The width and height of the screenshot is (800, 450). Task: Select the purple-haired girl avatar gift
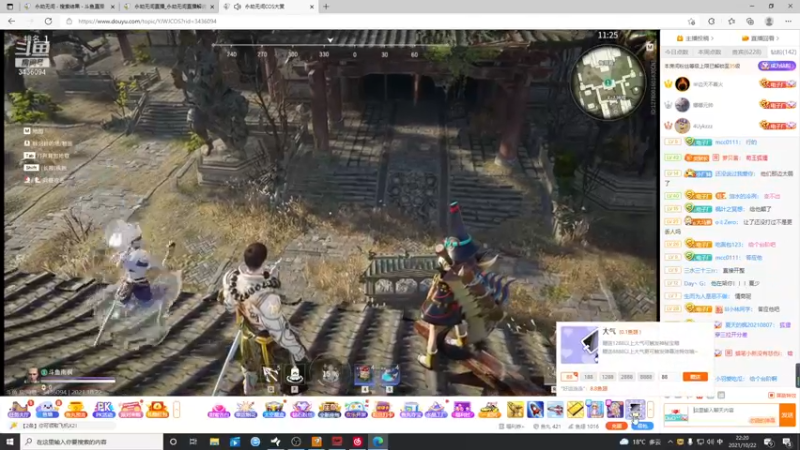point(615,409)
